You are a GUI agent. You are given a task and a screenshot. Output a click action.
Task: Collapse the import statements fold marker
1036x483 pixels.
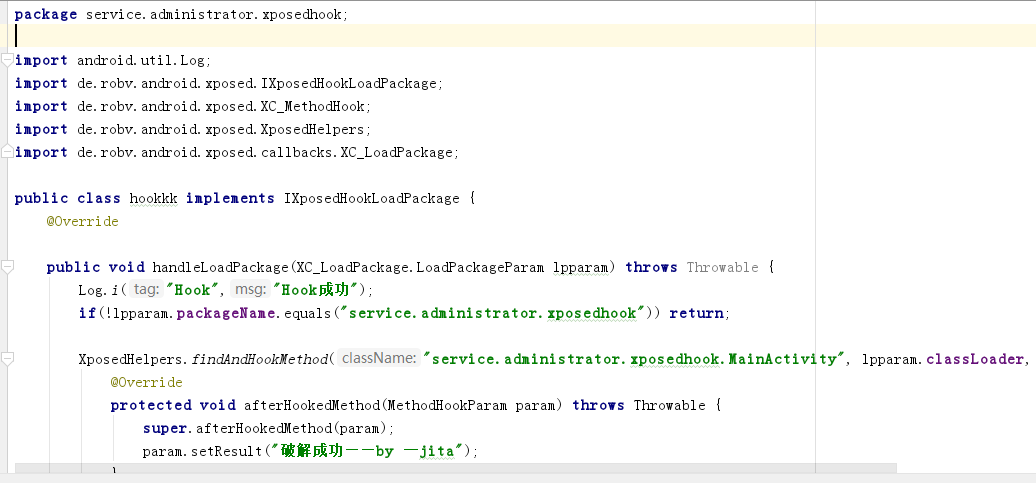7,60
